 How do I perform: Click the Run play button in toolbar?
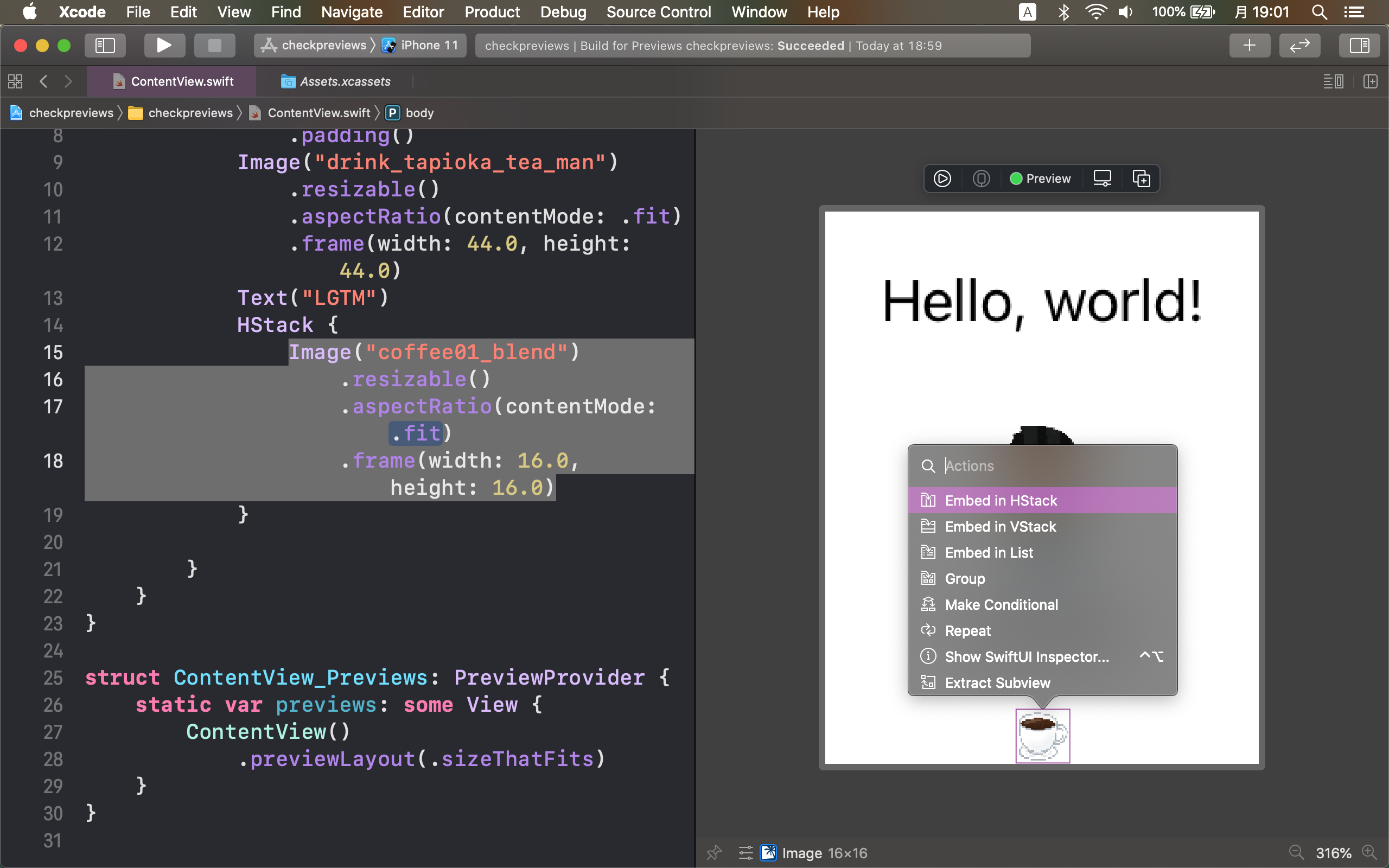(x=163, y=46)
